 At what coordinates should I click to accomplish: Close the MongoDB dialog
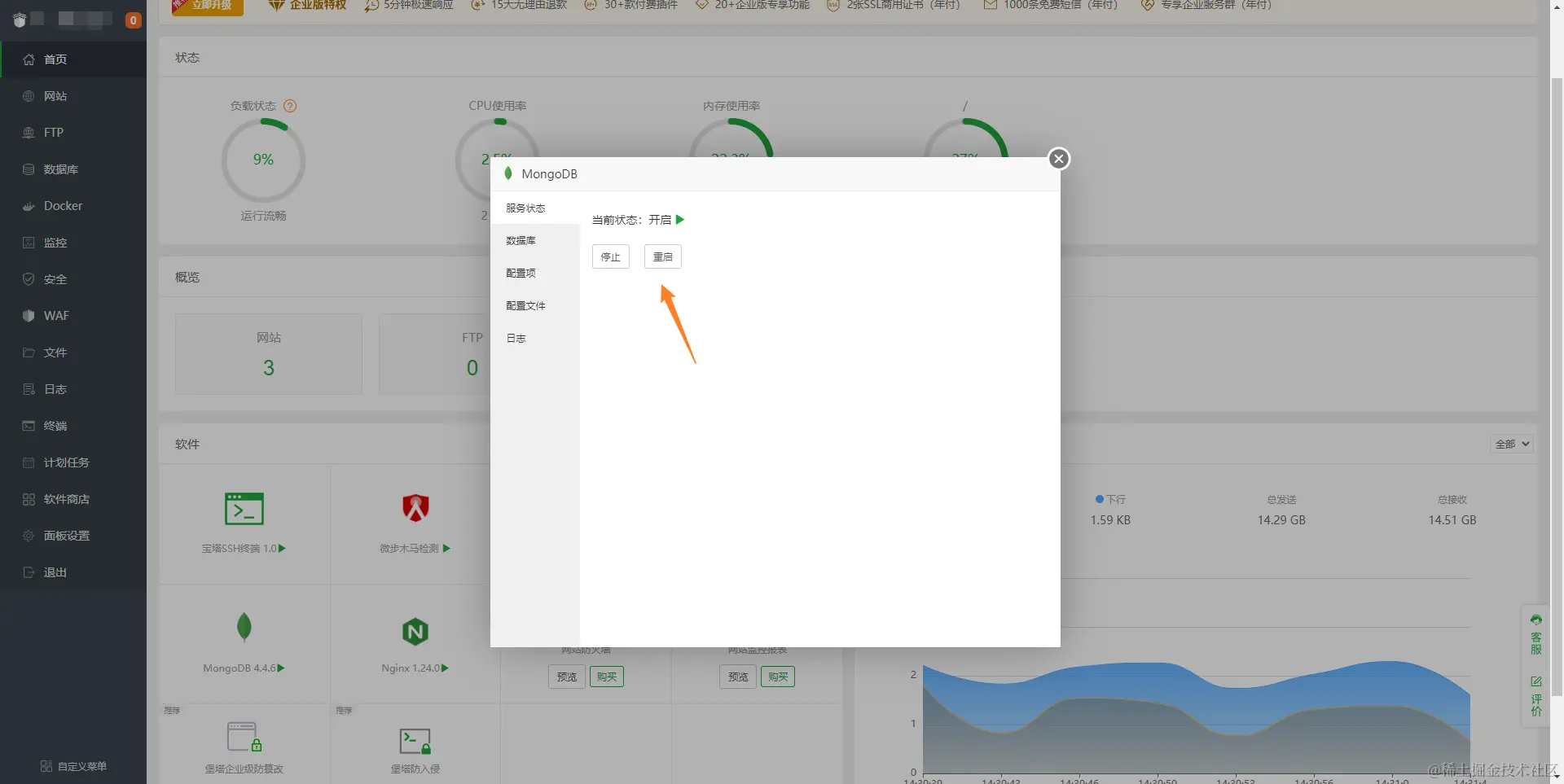(1059, 159)
